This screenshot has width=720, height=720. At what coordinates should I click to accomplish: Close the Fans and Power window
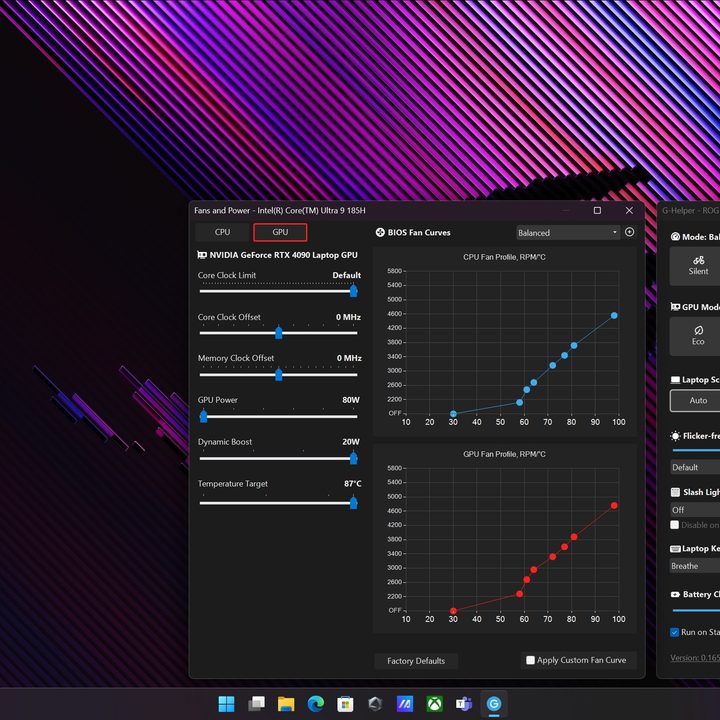pos(629,210)
